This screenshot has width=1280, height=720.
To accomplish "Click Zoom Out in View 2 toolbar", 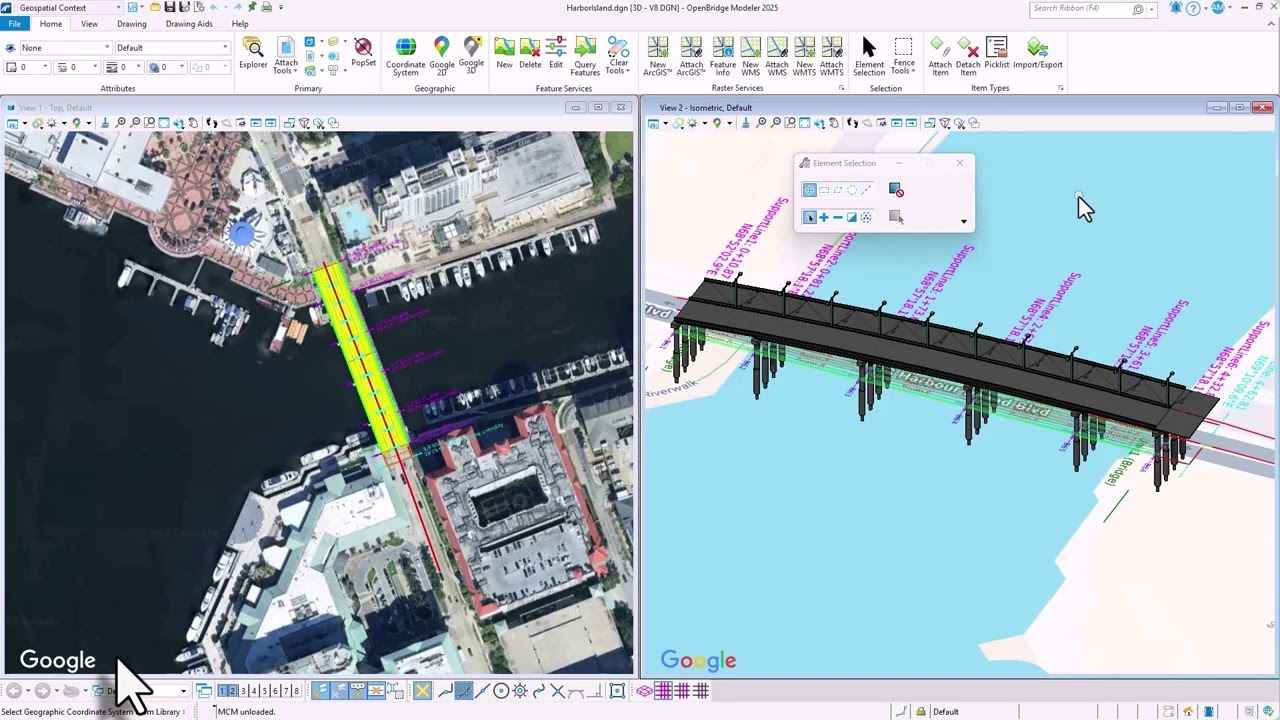I will pos(775,123).
